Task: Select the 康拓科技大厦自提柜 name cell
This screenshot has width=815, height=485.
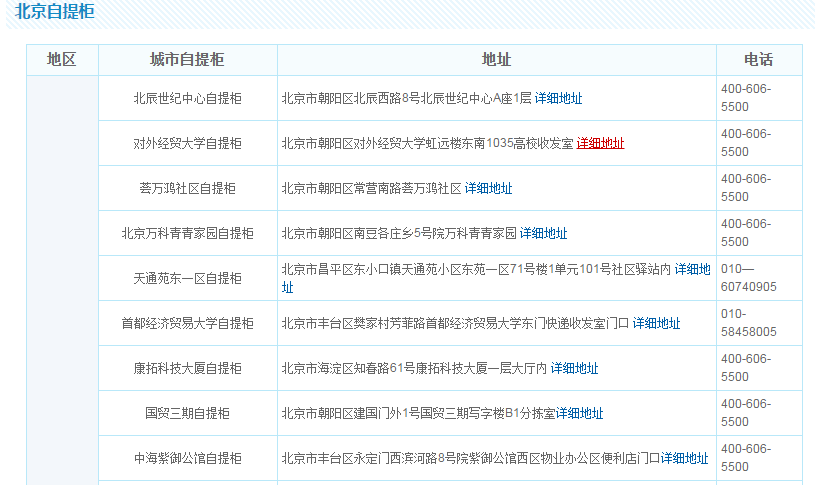Action: [188, 369]
